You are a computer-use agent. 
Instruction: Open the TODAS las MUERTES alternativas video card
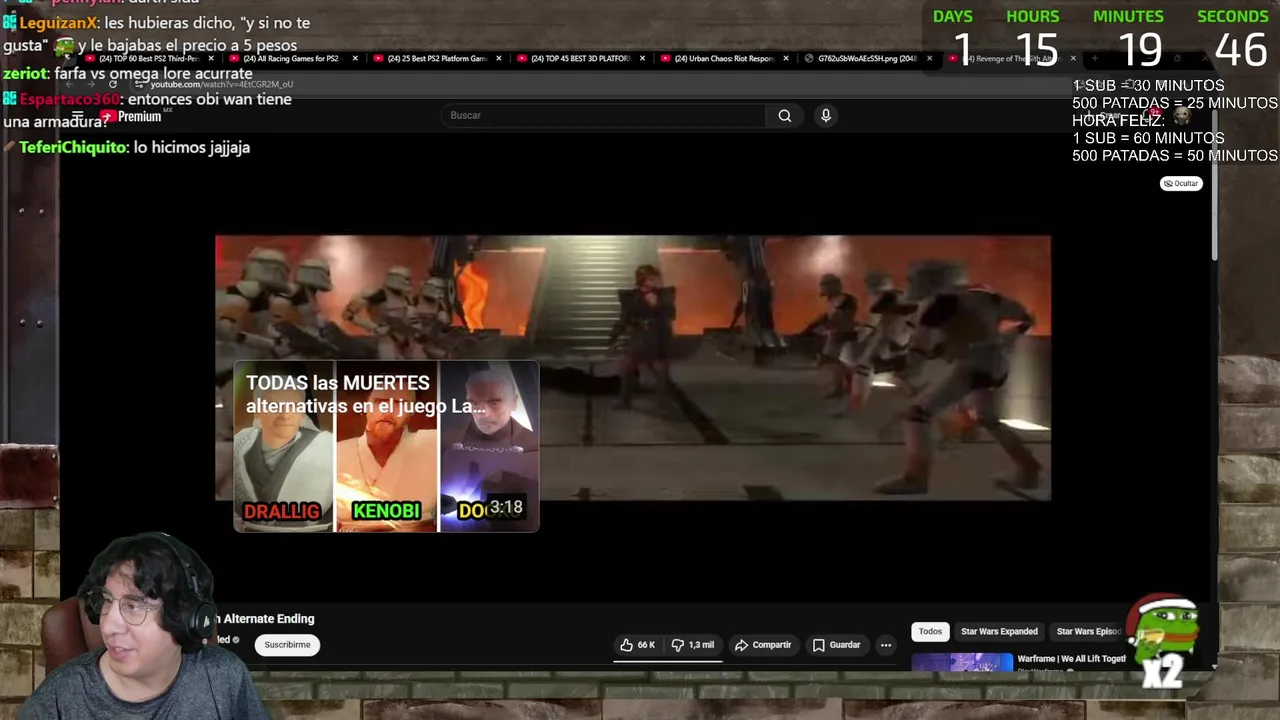tap(386, 446)
